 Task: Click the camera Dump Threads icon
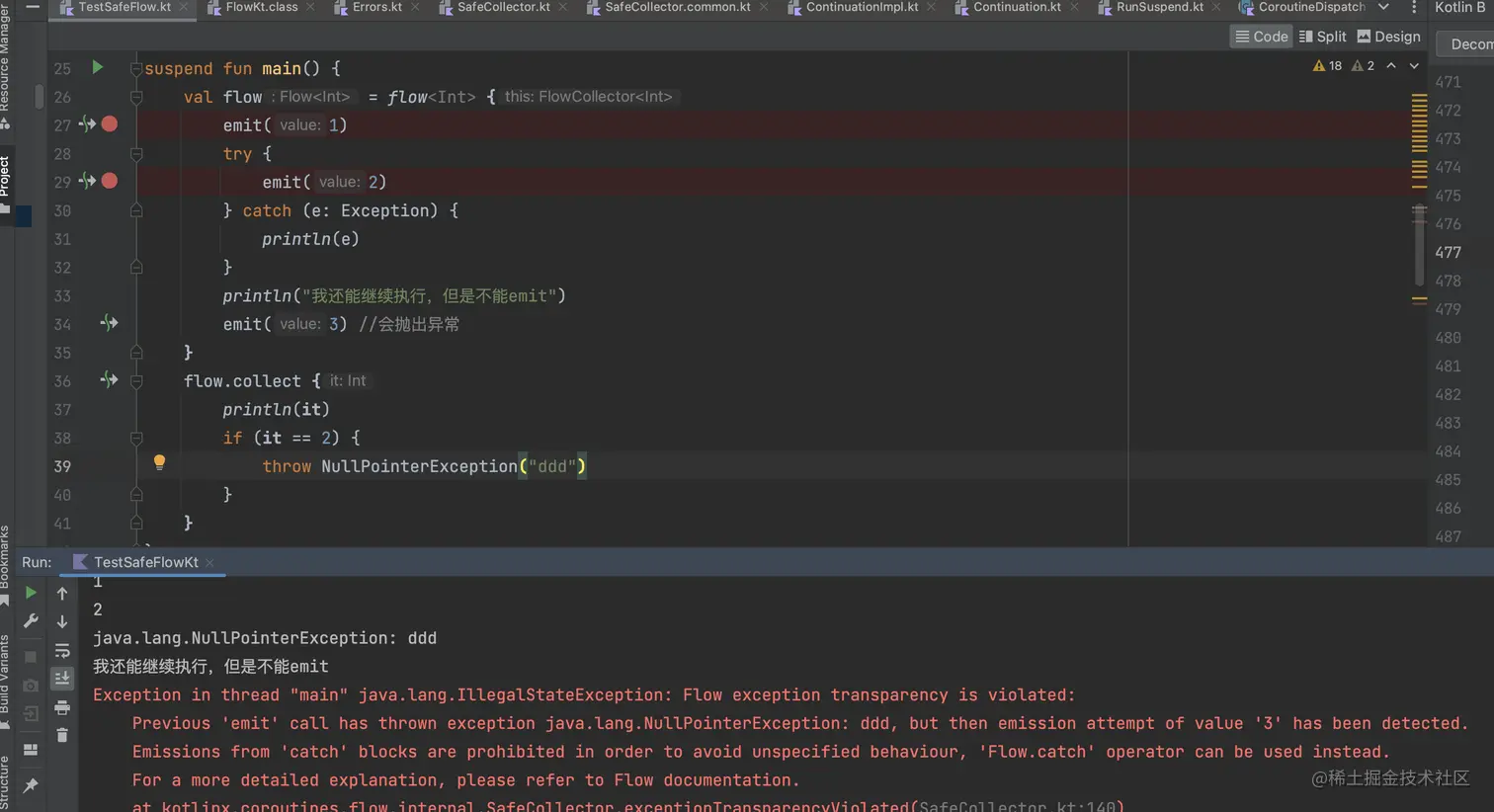(x=31, y=685)
